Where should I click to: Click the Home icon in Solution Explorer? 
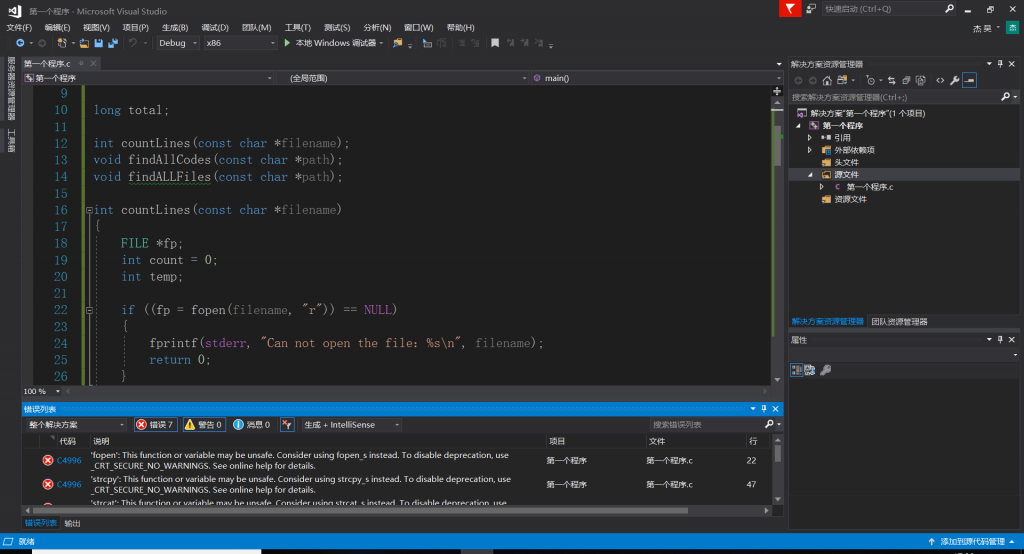coord(827,80)
